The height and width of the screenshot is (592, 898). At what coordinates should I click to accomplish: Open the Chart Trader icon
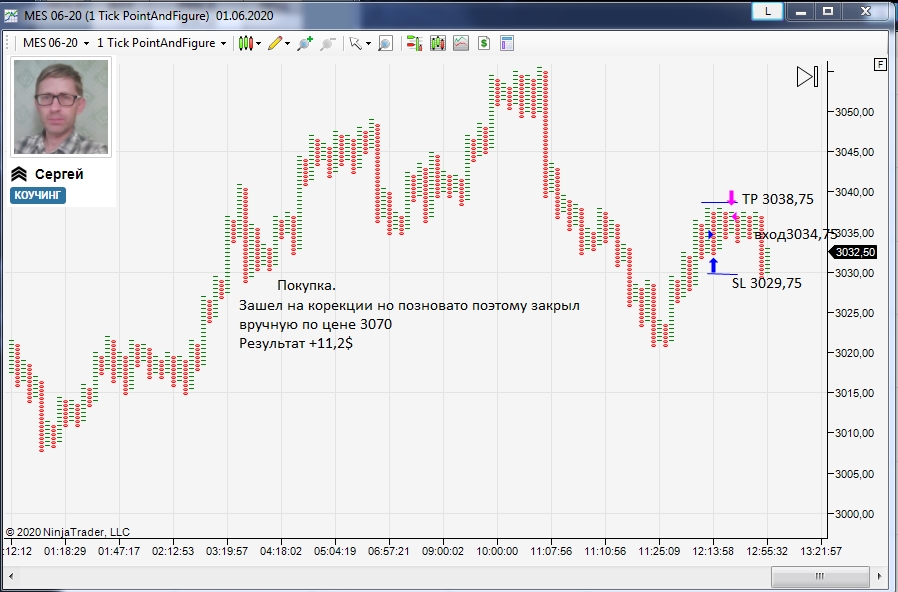[414, 43]
